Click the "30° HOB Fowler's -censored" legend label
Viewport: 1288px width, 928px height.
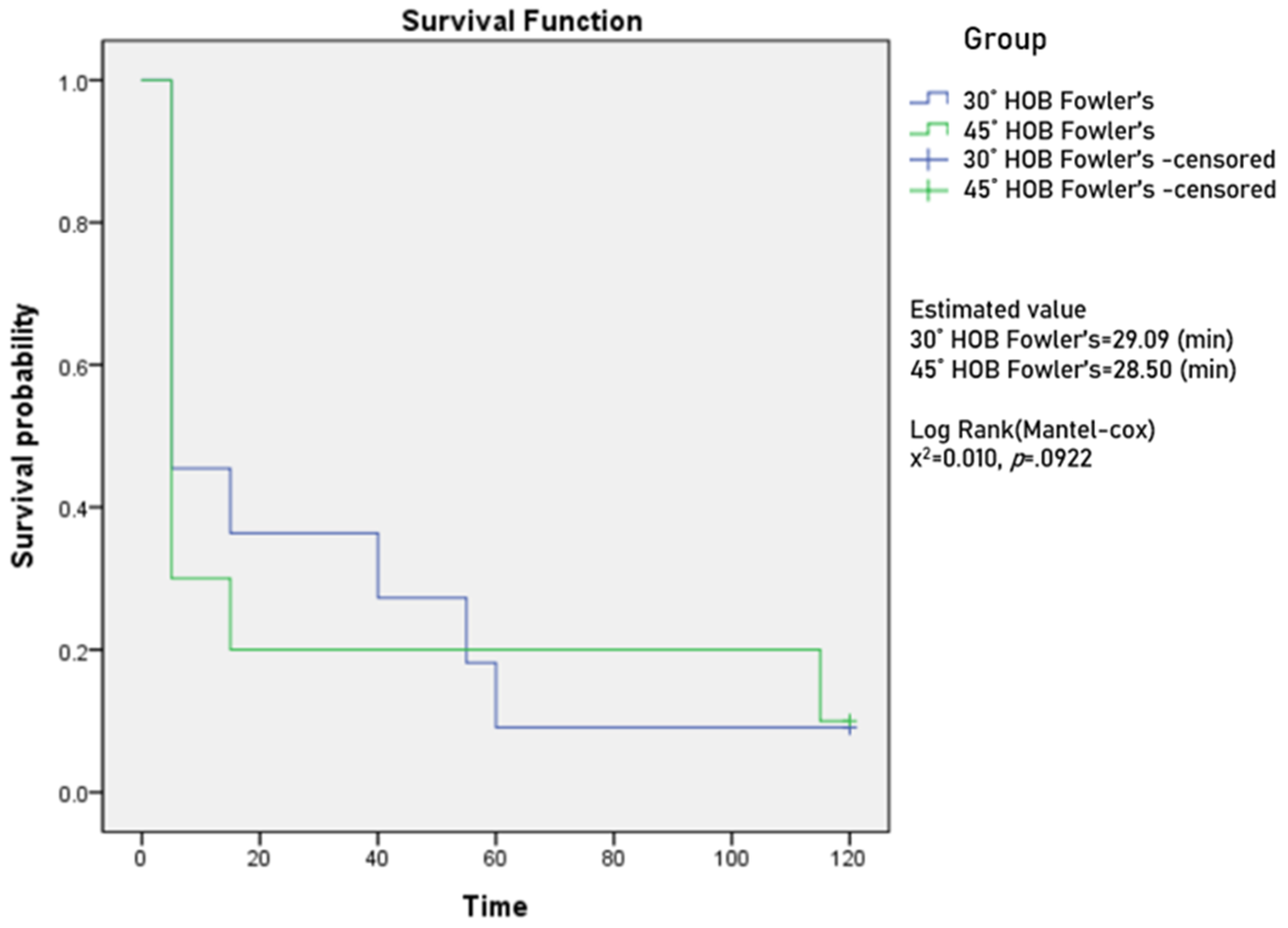[1119, 160]
